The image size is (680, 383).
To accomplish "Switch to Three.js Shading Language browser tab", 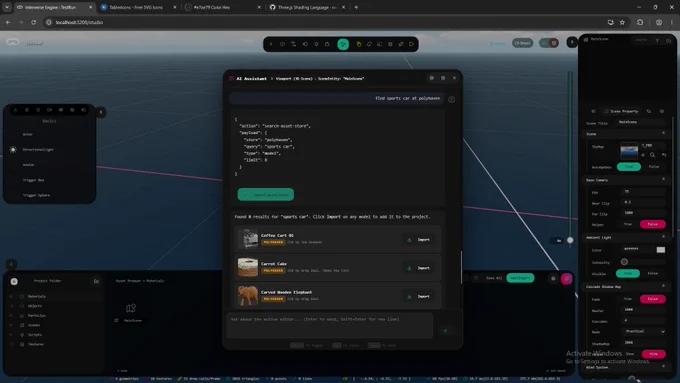I will click(x=307, y=7).
